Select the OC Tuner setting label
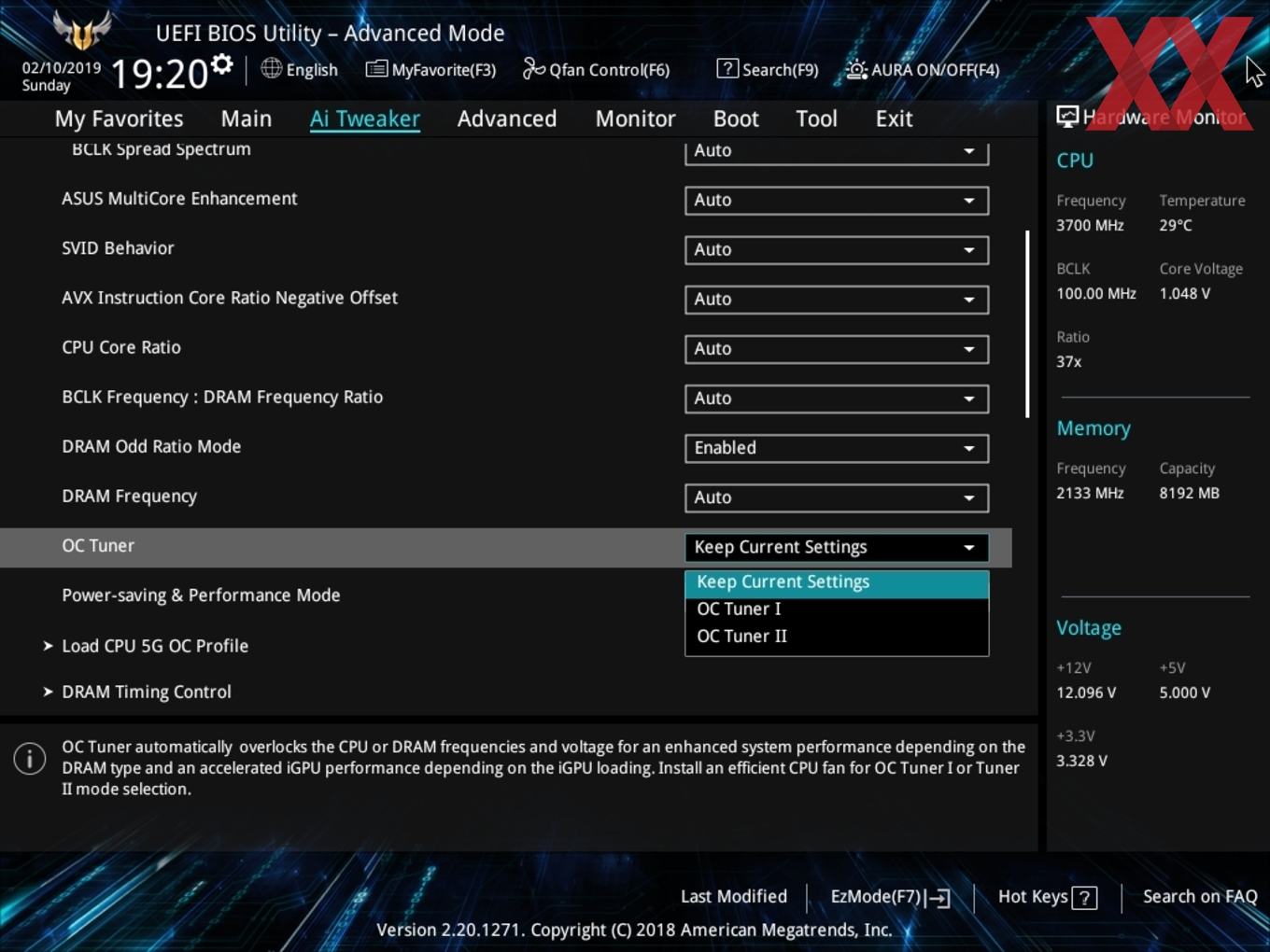This screenshot has height=952, width=1270. [x=98, y=546]
